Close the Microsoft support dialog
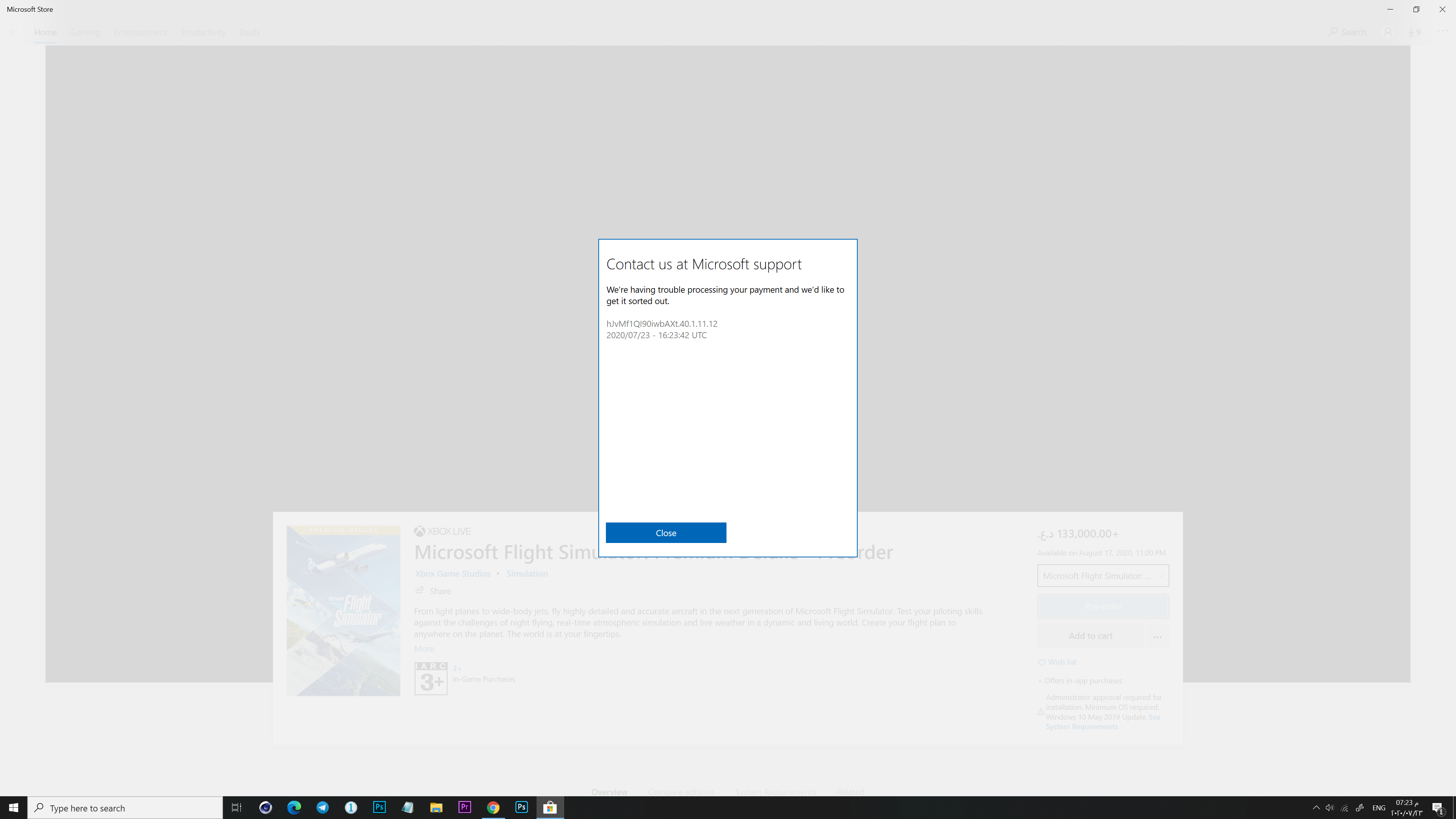 coord(666,532)
